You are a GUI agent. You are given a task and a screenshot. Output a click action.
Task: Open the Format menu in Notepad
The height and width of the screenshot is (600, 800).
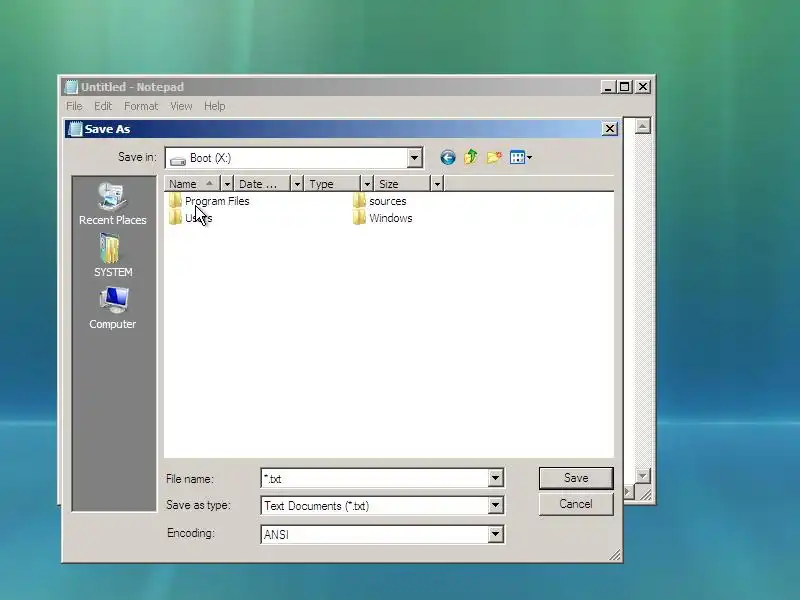(x=141, y=106)
